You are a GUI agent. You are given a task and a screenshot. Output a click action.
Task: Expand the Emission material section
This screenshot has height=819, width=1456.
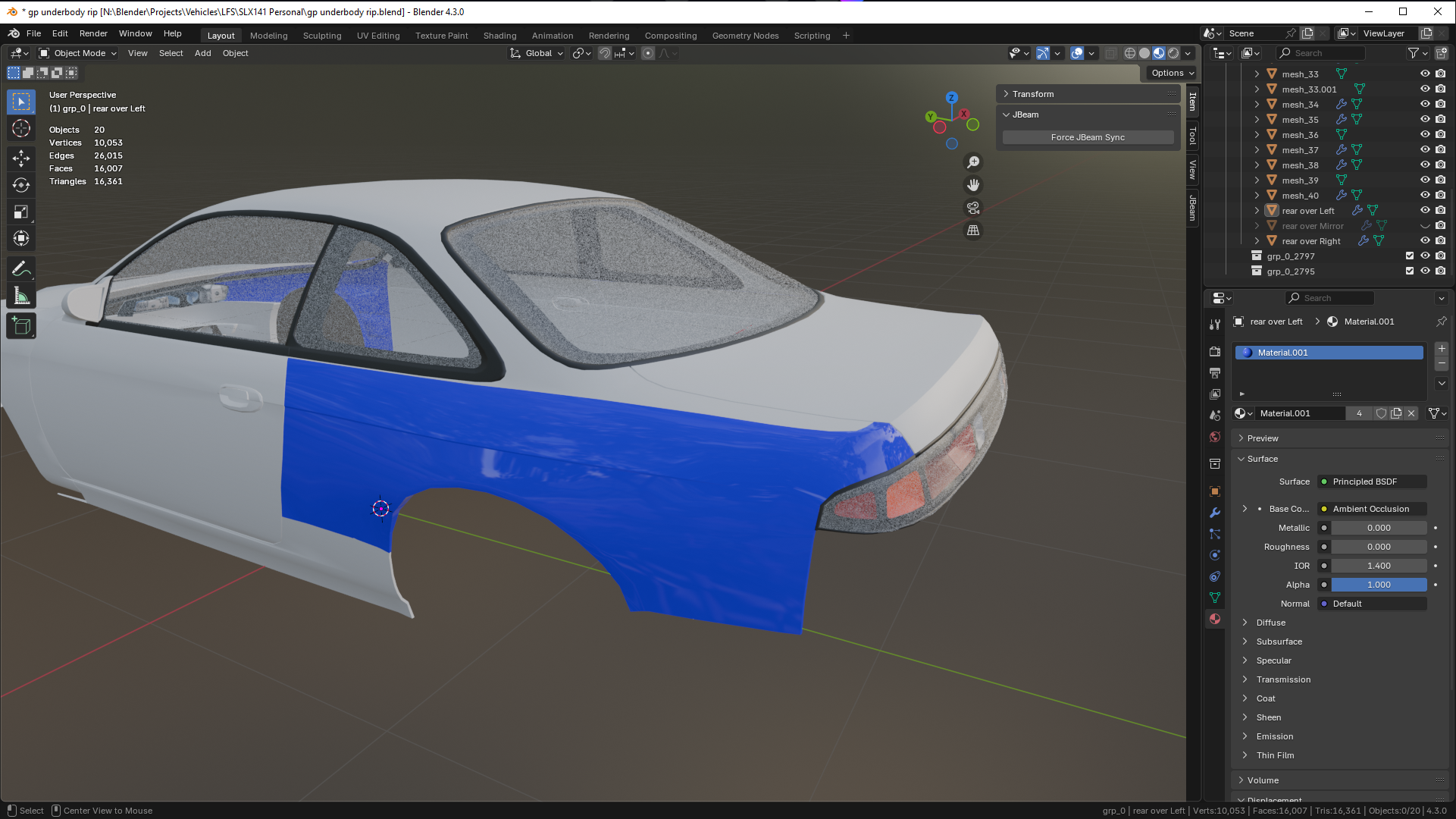coord(1275,736)
